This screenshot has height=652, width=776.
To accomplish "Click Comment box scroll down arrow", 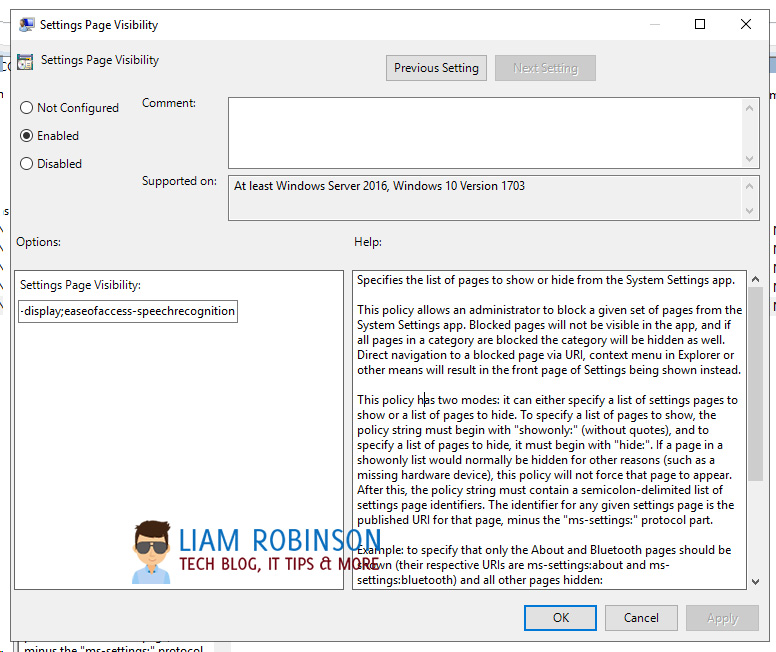I will click(x=749, y=159).
